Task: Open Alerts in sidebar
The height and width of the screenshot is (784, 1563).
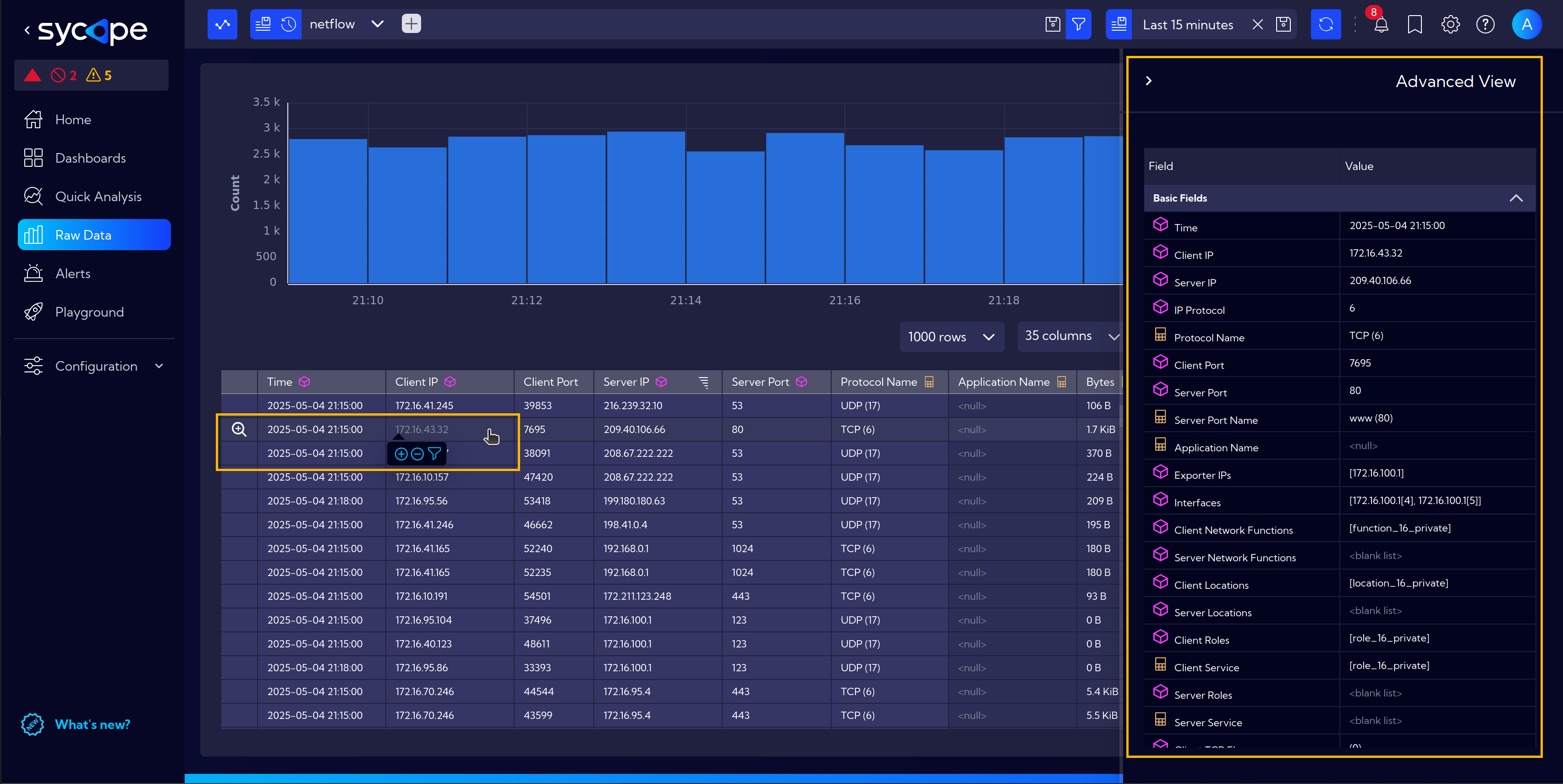Action: [x=94, y=274]
